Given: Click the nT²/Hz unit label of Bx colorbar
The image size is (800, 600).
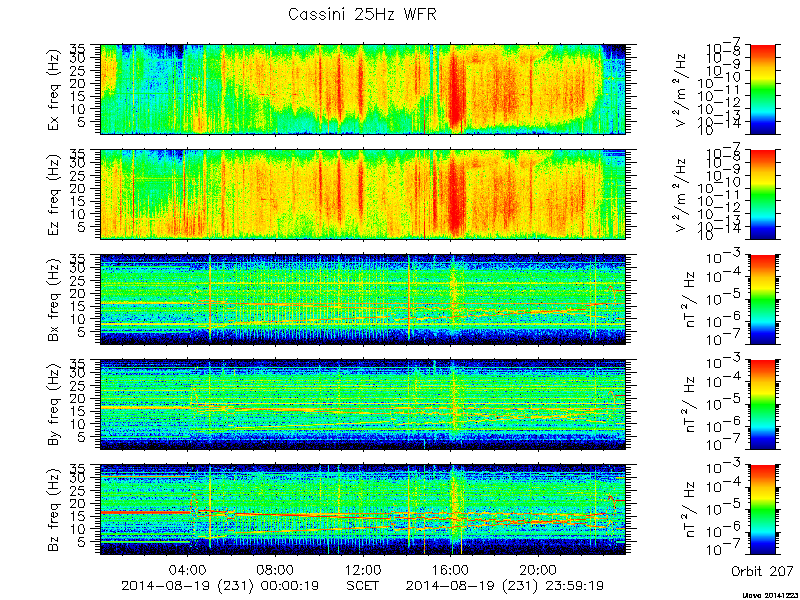Looking at the screenshot, I should click(x=689, y=299).
